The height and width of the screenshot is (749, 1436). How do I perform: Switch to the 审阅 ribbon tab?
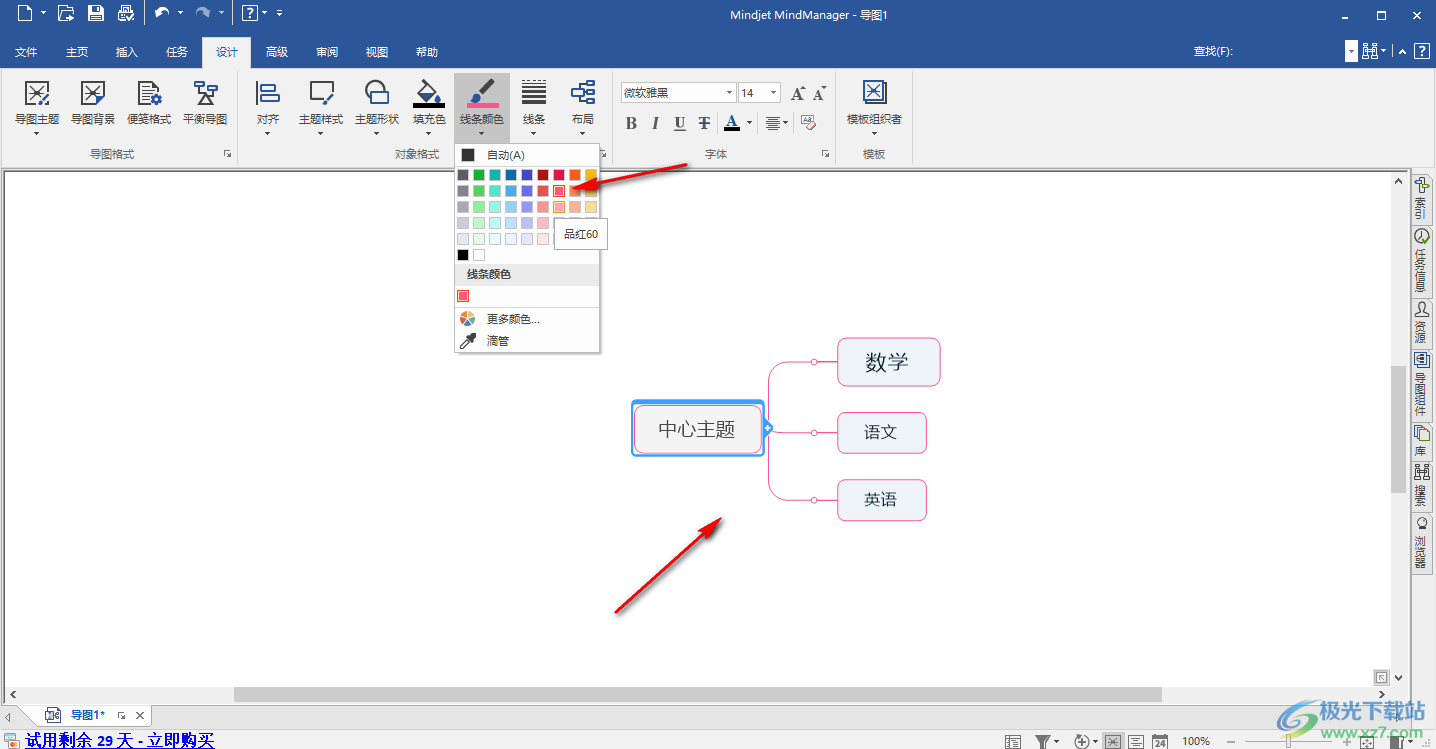327,52
